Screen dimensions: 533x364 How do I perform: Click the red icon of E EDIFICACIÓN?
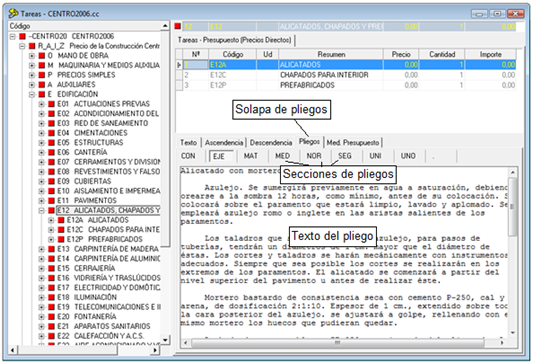point(42,94)
